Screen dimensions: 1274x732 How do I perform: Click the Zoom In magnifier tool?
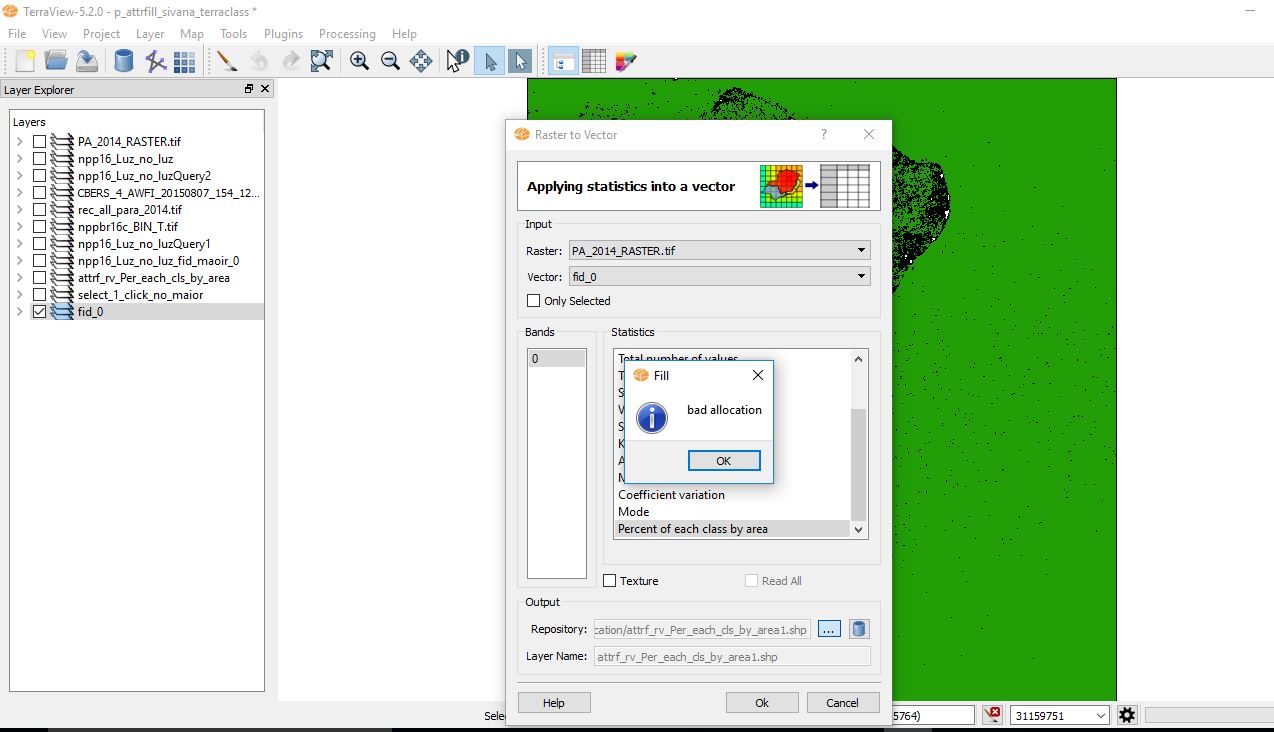[x=359, y=61]
